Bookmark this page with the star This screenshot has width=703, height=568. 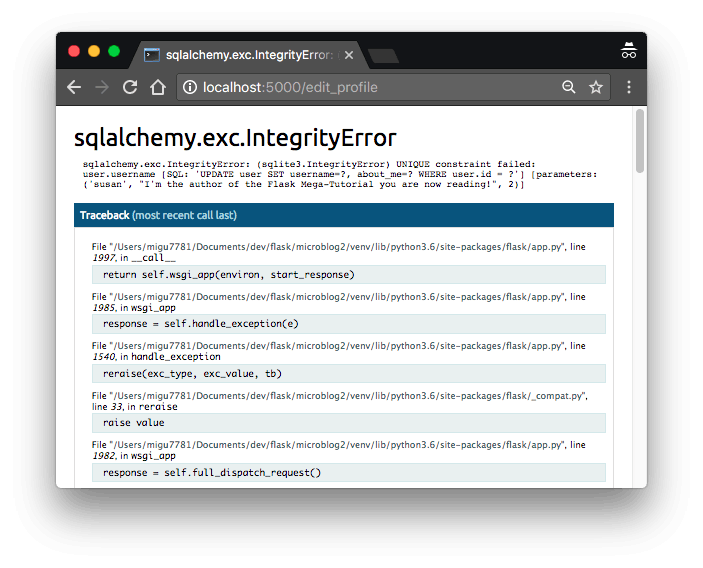pyautogui.click(x=596, y=87)
